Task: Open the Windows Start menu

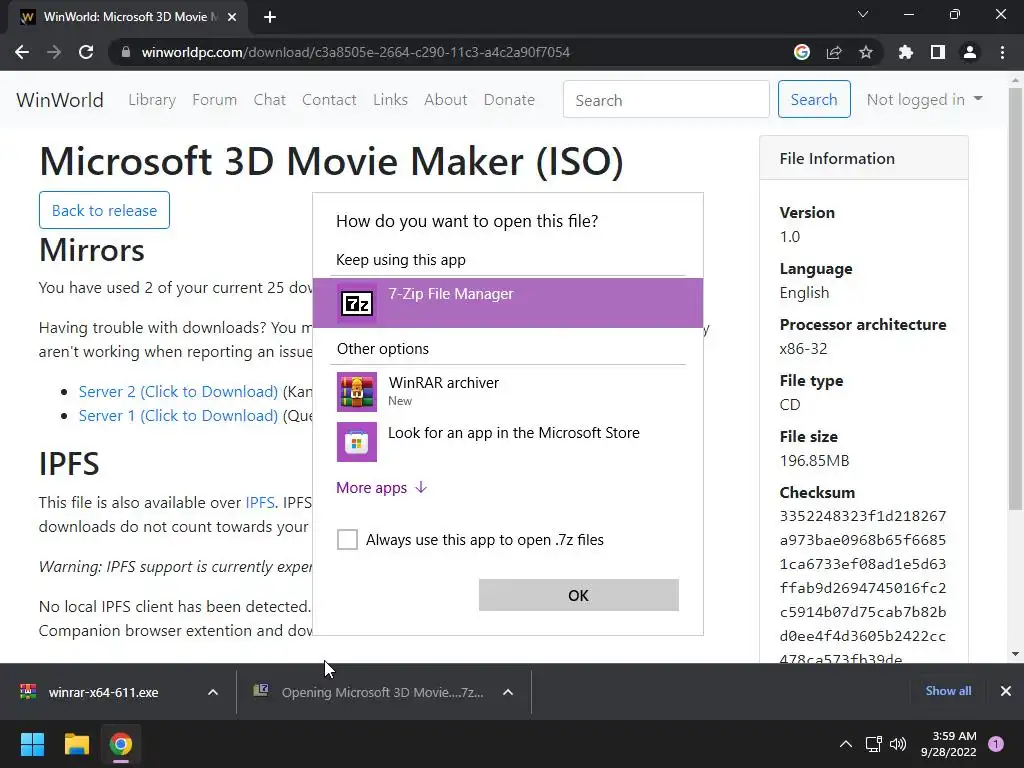Action: pyautogui.click(x=32, y=744)
